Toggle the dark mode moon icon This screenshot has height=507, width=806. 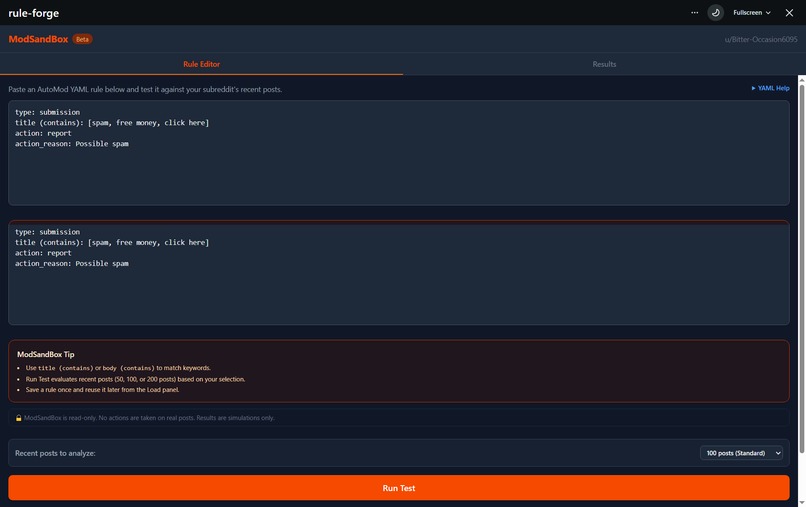[x=716, y=12]
